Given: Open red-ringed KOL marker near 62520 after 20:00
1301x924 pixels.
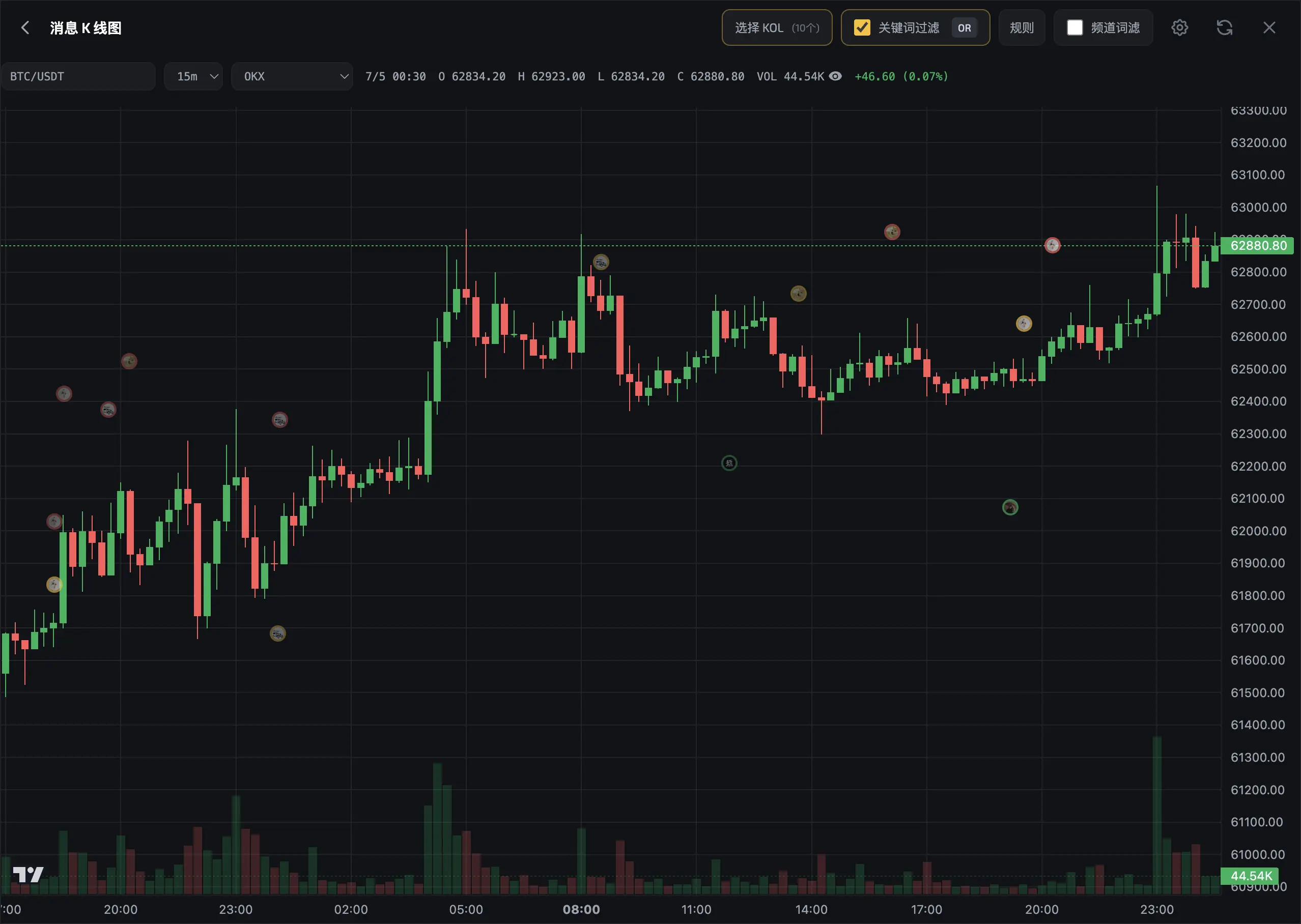Looking at the screenshot, I should (129, 361).
